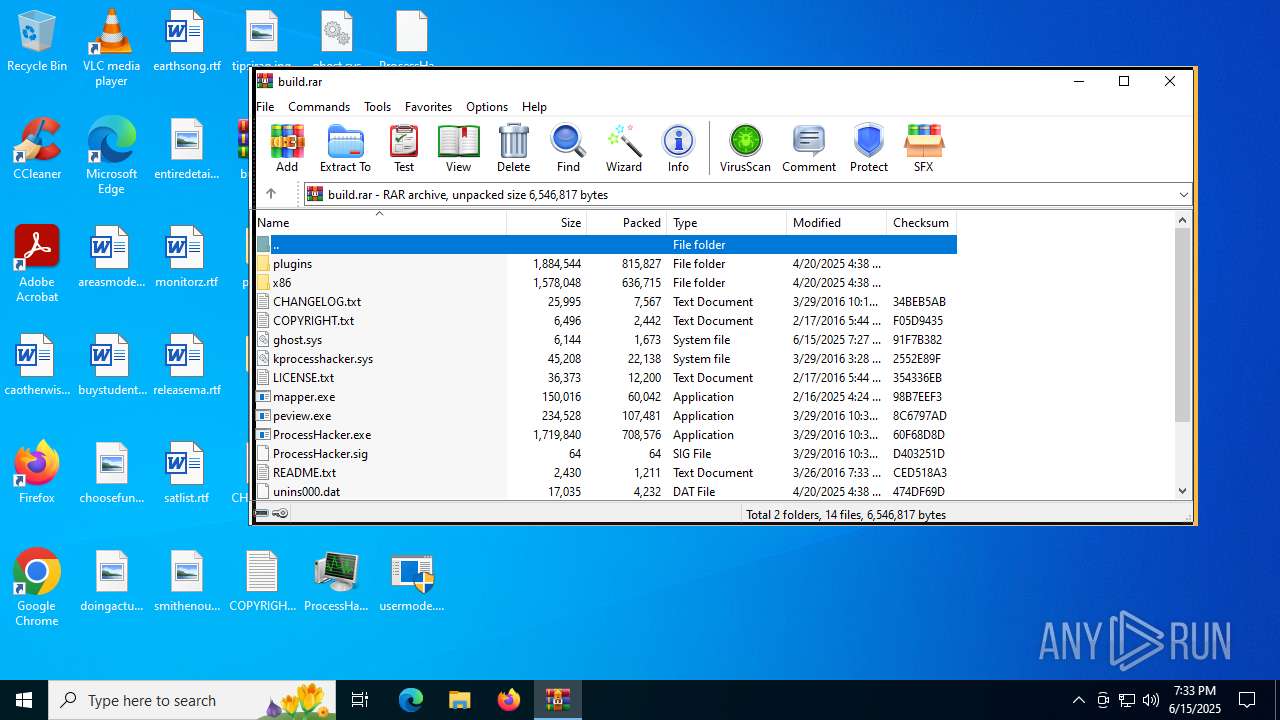1280x720 pixels.
Task: Open the Help menu
Action: [534, 107]
